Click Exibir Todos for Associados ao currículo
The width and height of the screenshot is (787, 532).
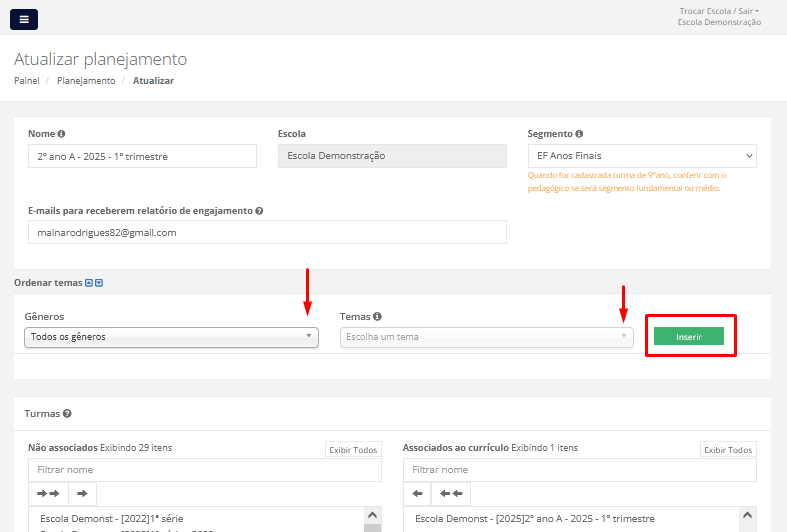pyautogui.click(x=728, y=450)
